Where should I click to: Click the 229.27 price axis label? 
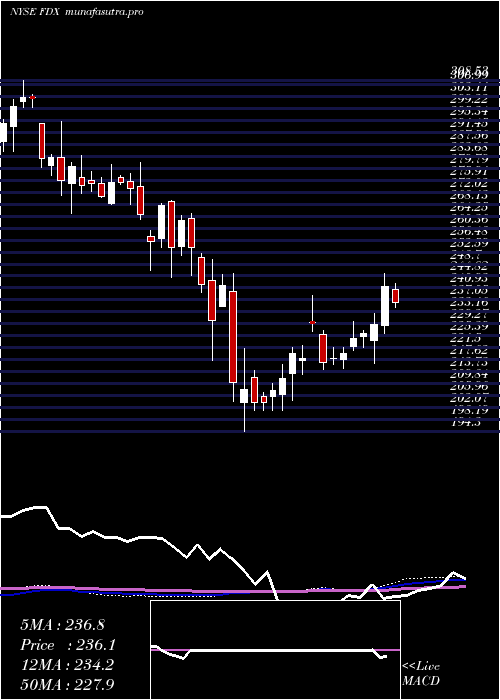click(470, 315)
